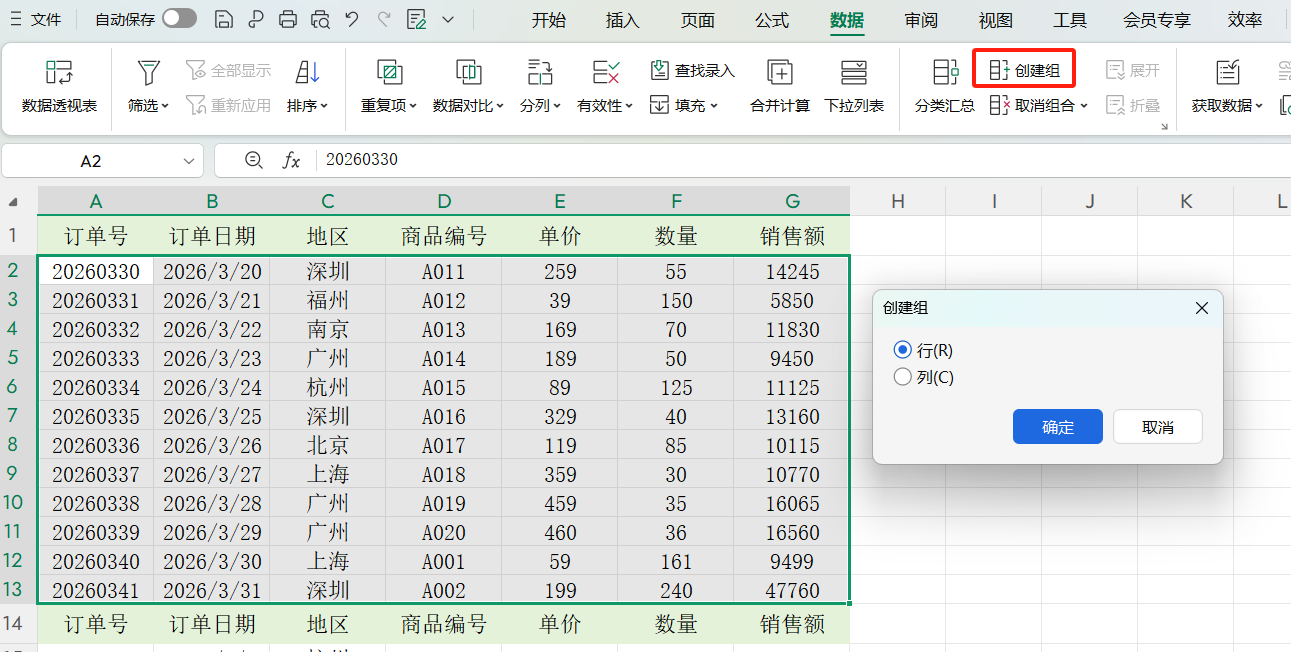Click the 合并计算 consolidate icon

click(779, 88)
